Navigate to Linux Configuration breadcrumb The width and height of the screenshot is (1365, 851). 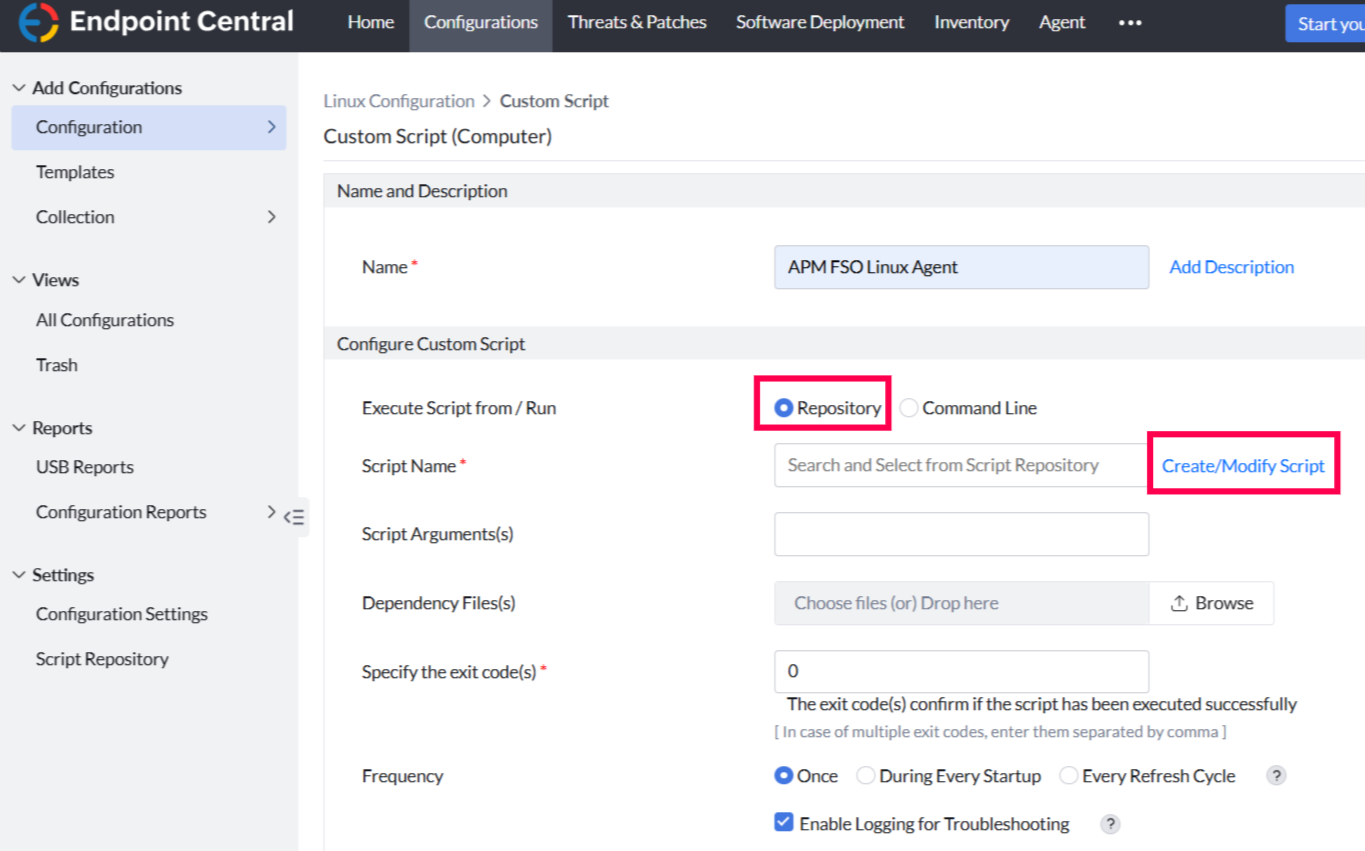[399, 101]
